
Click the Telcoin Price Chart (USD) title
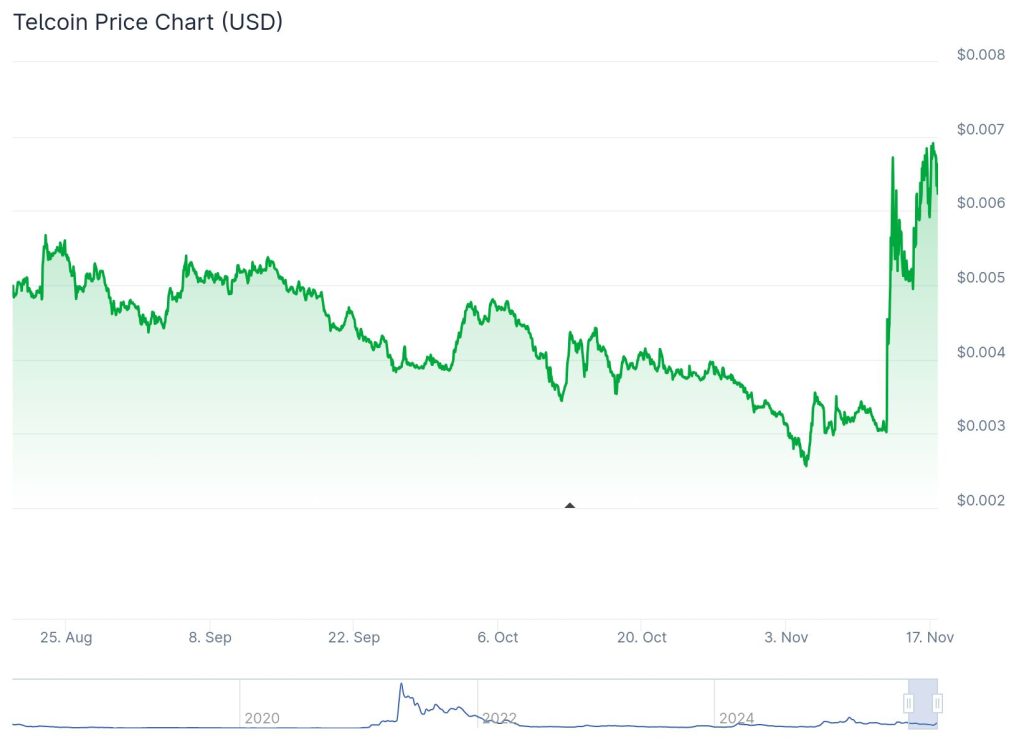coord(148,21)
